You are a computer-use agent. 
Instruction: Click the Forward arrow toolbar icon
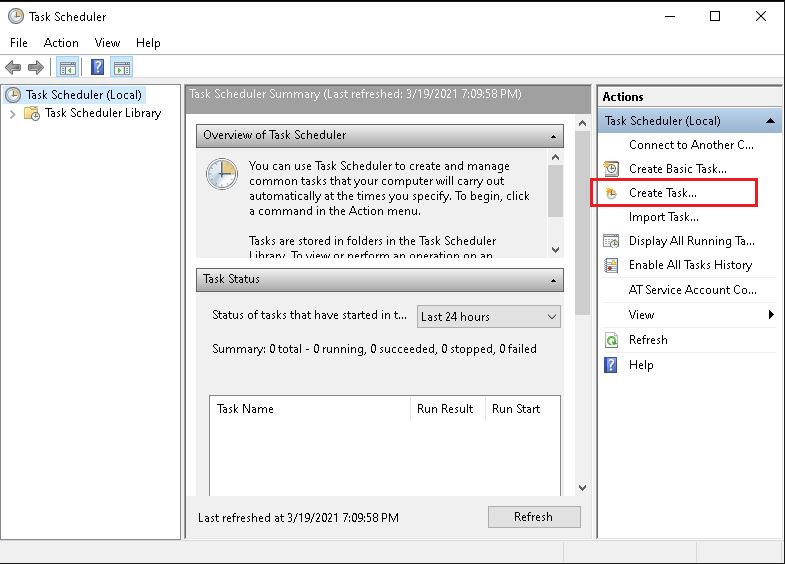pyautogui.click(x=36, y=67)
